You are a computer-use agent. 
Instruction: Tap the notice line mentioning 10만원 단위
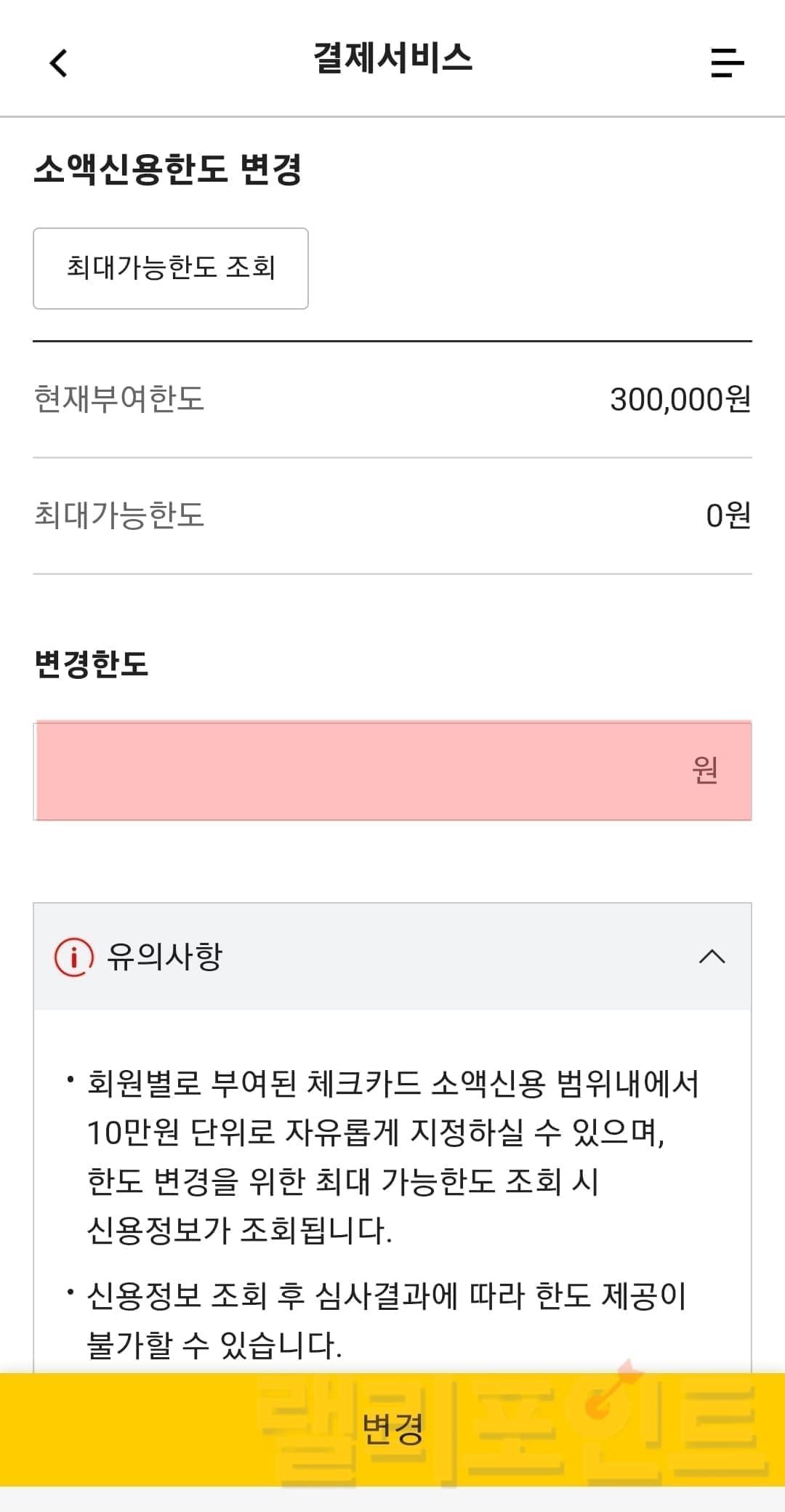375,1133
